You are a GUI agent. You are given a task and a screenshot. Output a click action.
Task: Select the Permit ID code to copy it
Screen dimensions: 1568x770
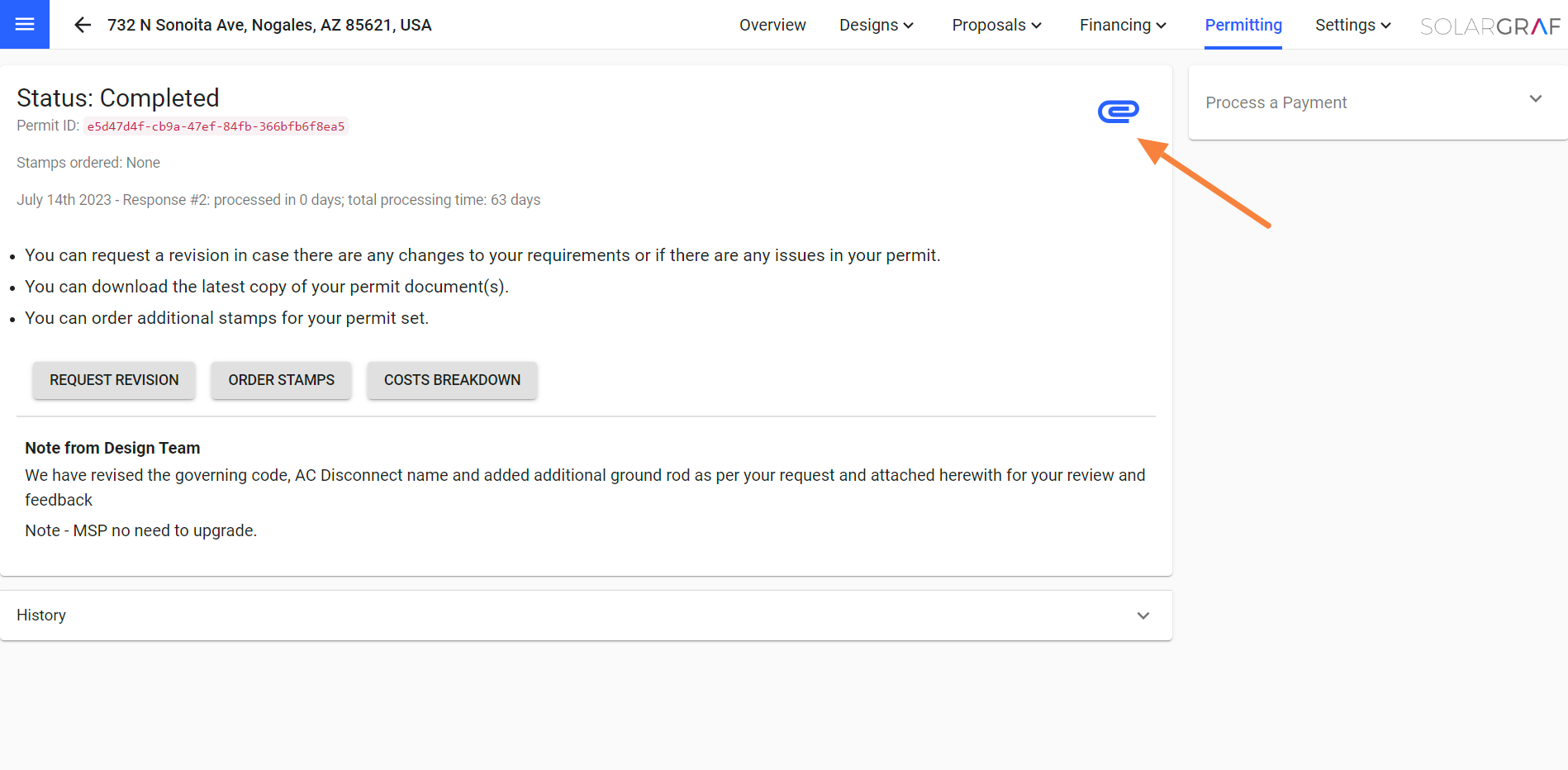[216, 126]
